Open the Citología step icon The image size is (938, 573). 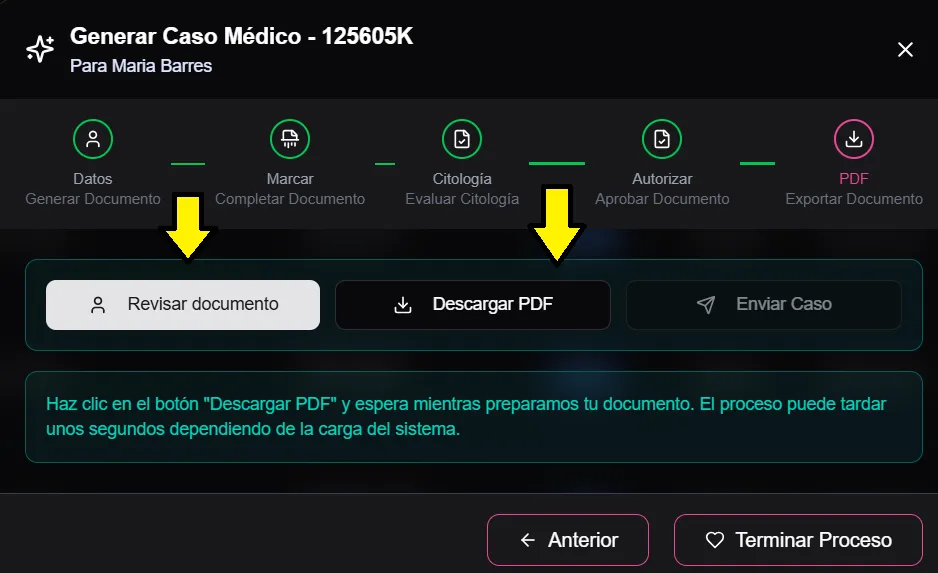coord(462,139)
